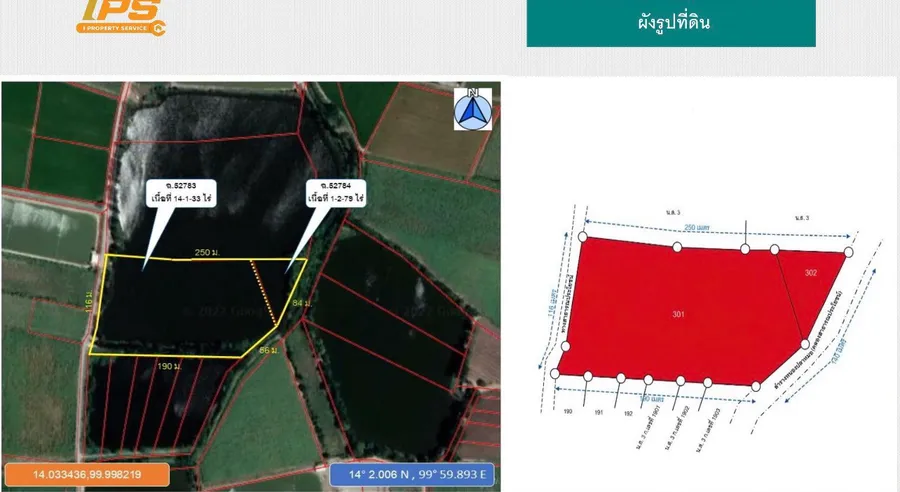Click the green 116 ม. side label
900x492 pixels.
90,299
